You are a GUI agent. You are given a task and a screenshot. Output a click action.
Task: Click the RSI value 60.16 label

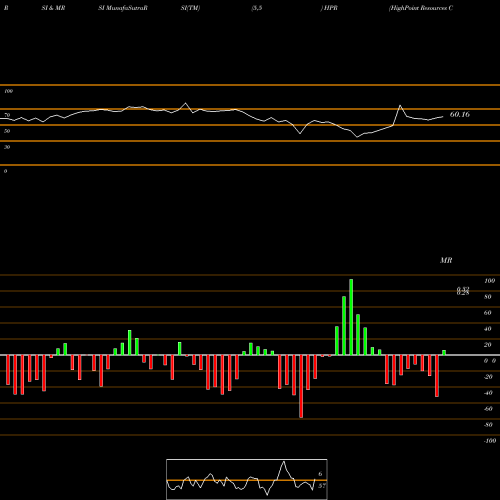click(460, 114)
